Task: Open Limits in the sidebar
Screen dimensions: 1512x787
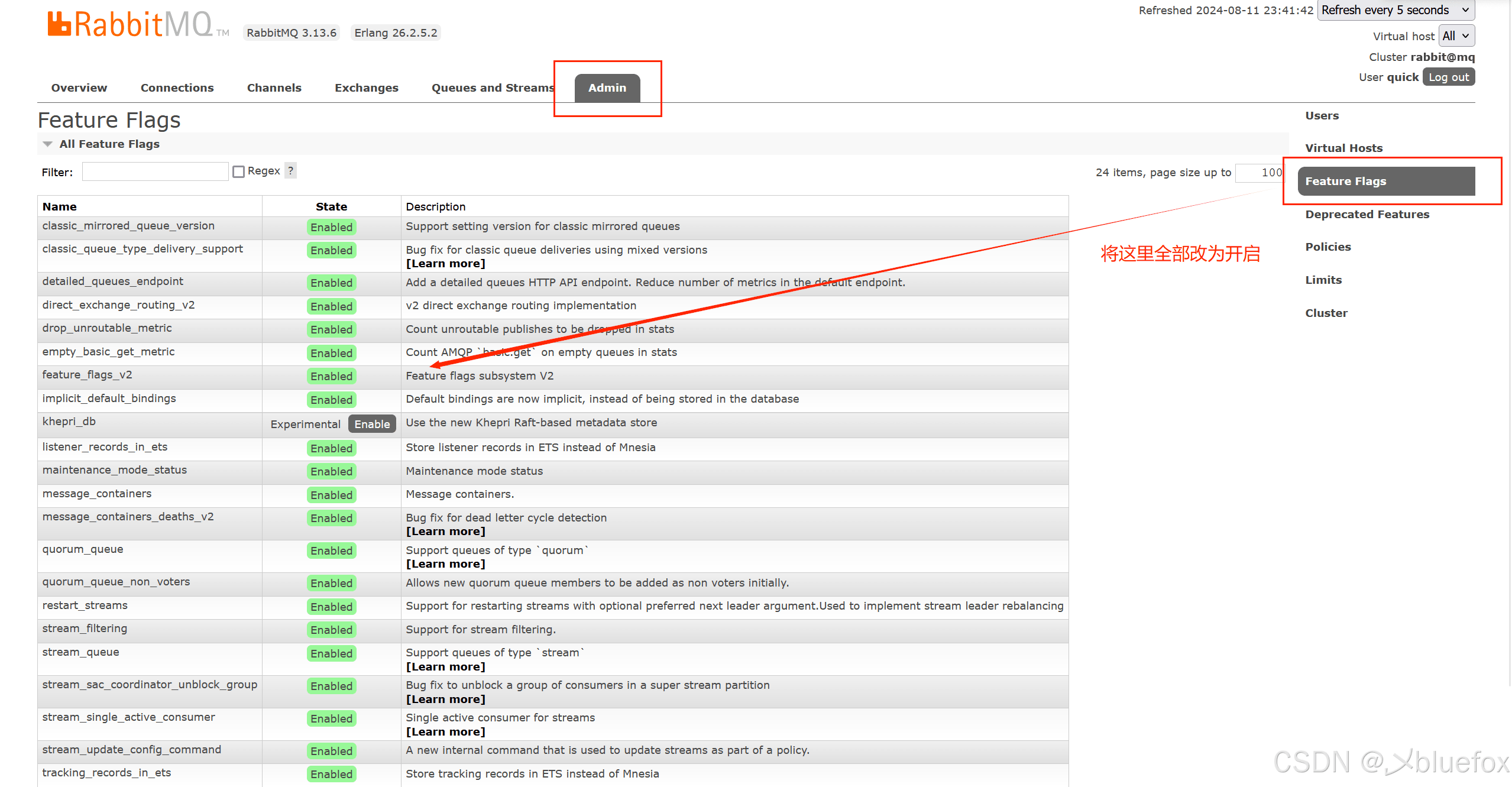Action: click(x=1323, y=280)
